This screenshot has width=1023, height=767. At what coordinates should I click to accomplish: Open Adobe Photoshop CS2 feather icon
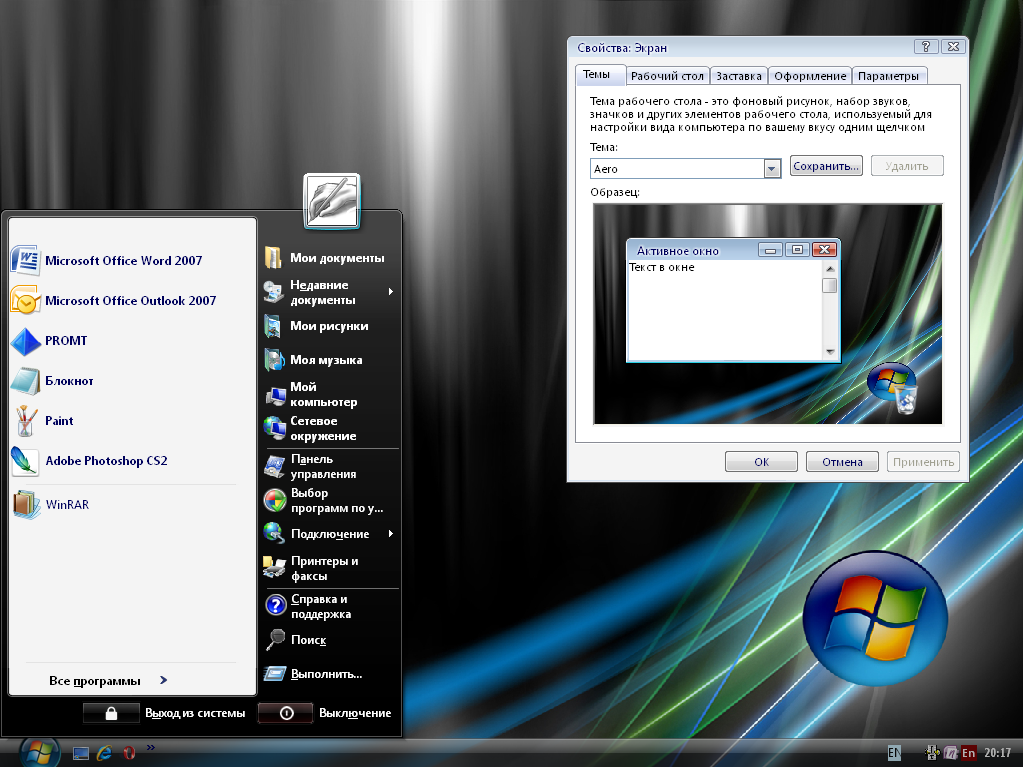26,461
